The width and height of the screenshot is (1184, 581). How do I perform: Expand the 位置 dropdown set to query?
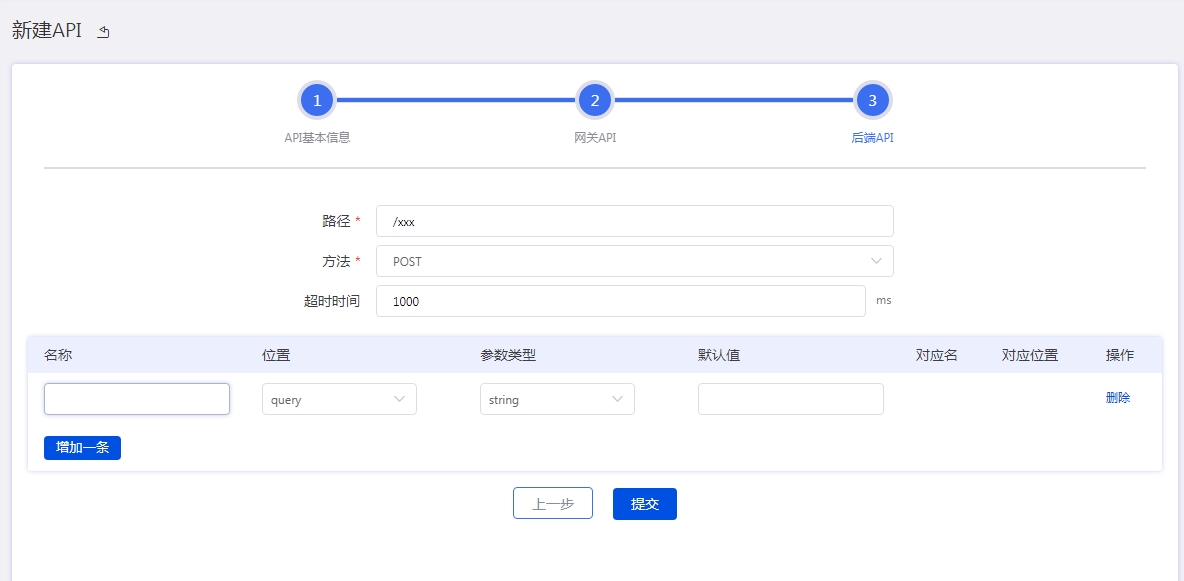(x=339, y=399)
